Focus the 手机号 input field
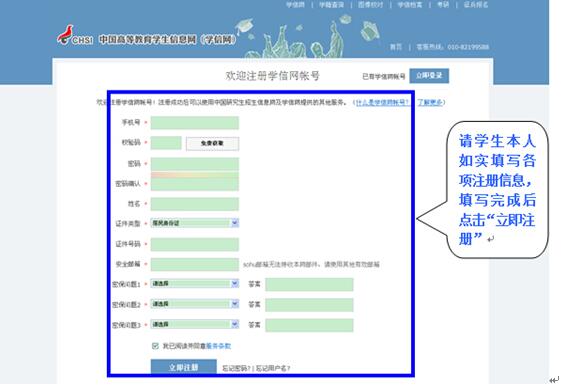Viewport: 566px width, 392px height. tap(195, 123)
